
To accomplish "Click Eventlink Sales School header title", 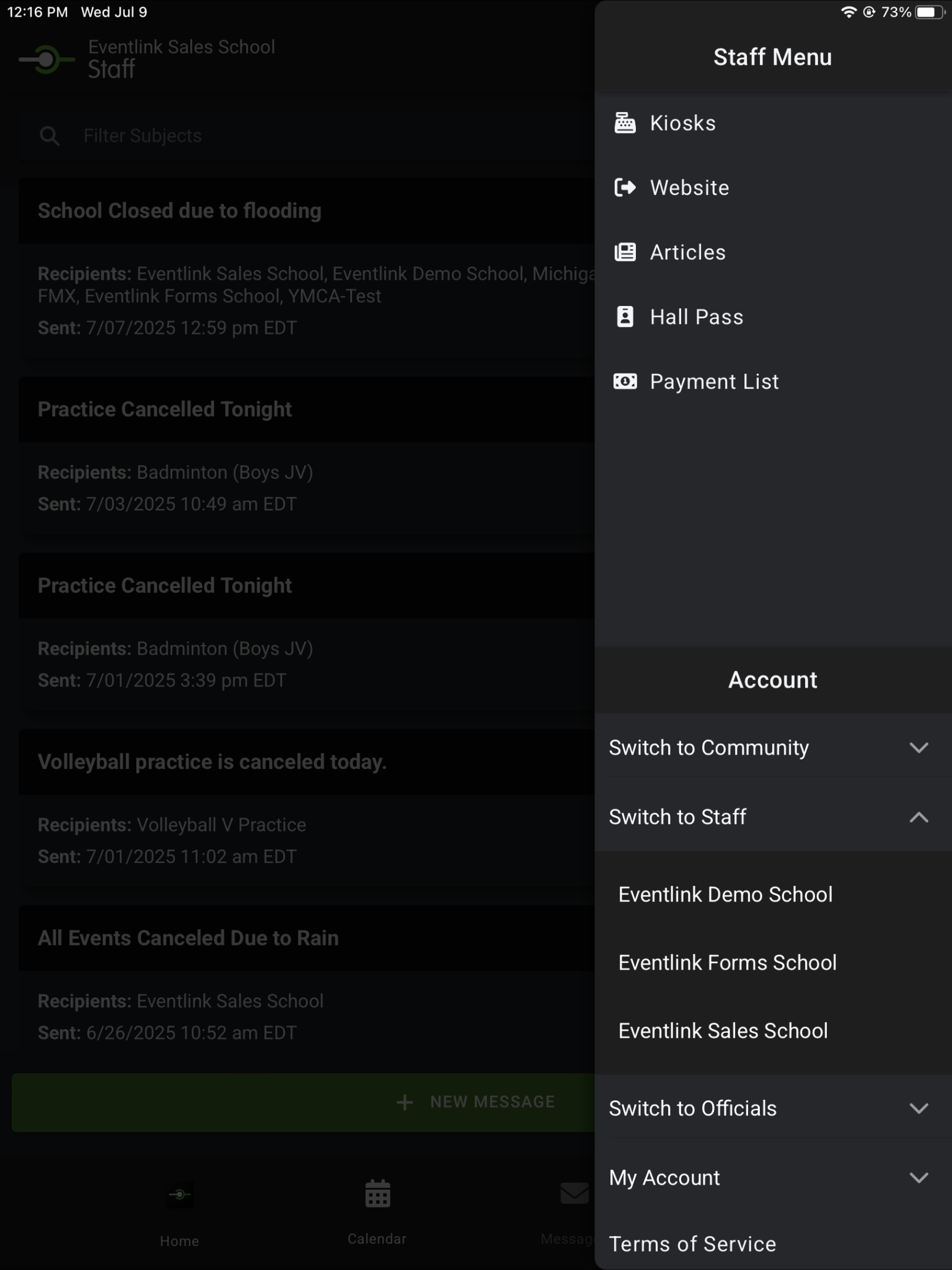I will pyautogui.click(x=181, y=46).
